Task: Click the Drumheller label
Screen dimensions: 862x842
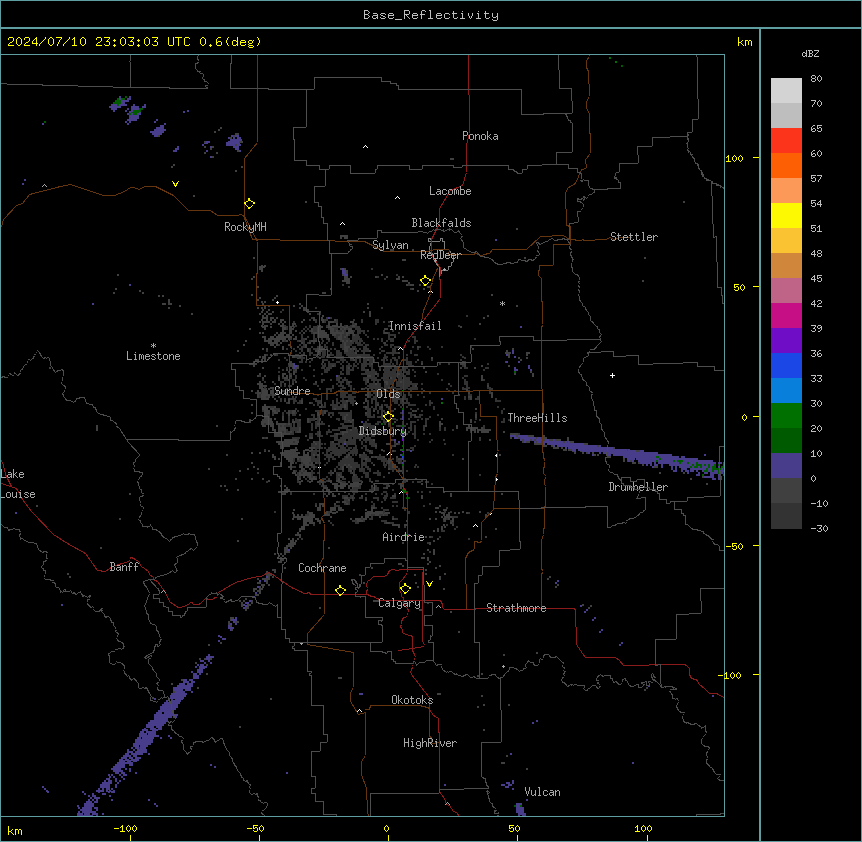Action: 638,487
